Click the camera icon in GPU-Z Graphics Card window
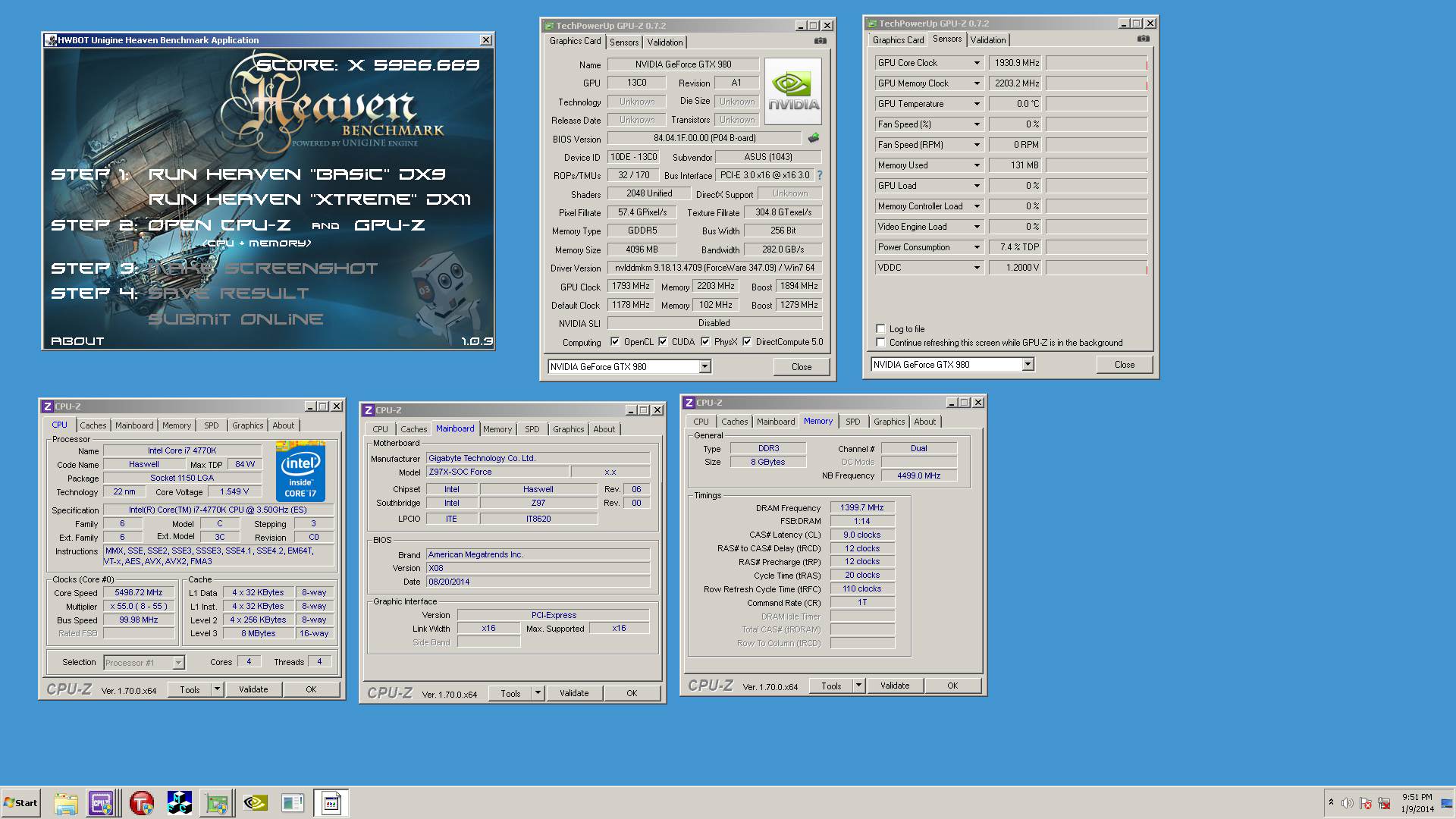 pyautogui.click(x=820, y=41)
